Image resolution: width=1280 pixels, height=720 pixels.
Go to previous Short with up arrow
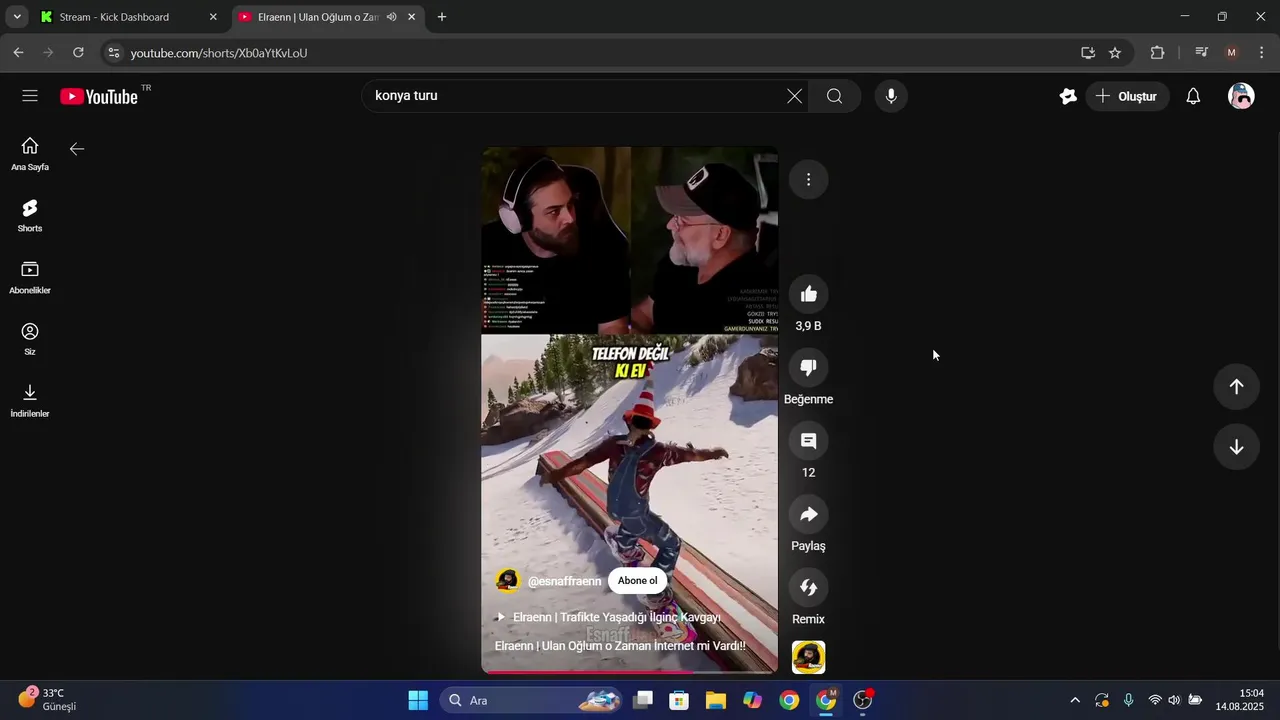coord(1236,386)
